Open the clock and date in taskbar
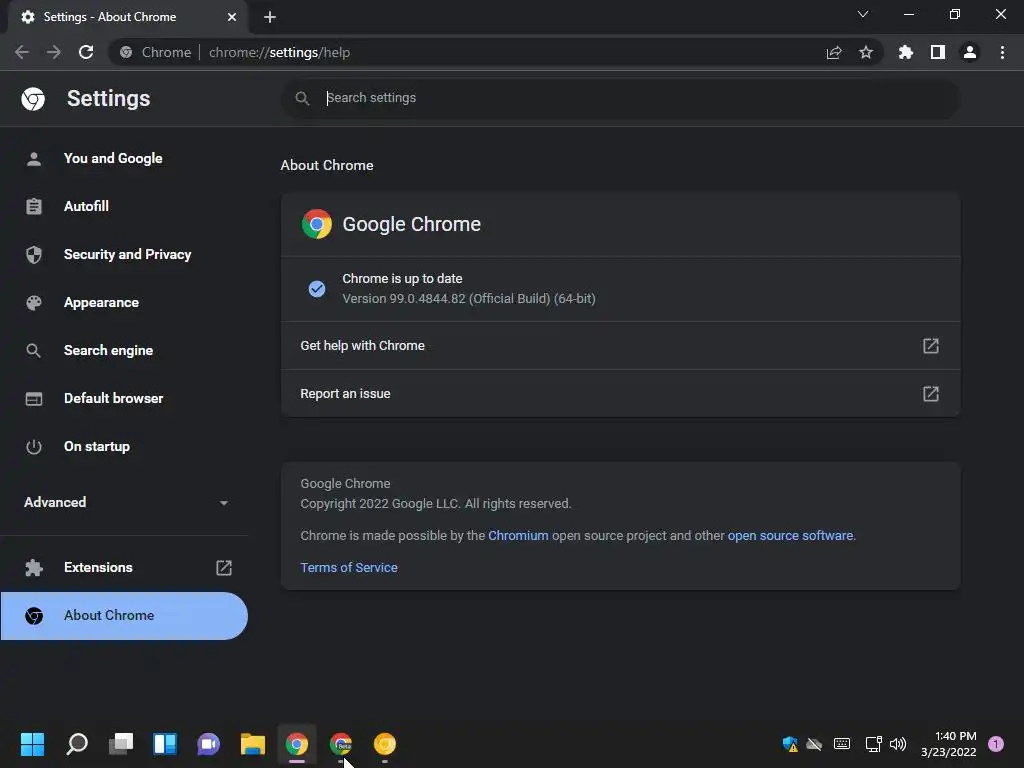Image resolution: width=1024 pixels, height=768 pixels. click(x=948, y=744)
